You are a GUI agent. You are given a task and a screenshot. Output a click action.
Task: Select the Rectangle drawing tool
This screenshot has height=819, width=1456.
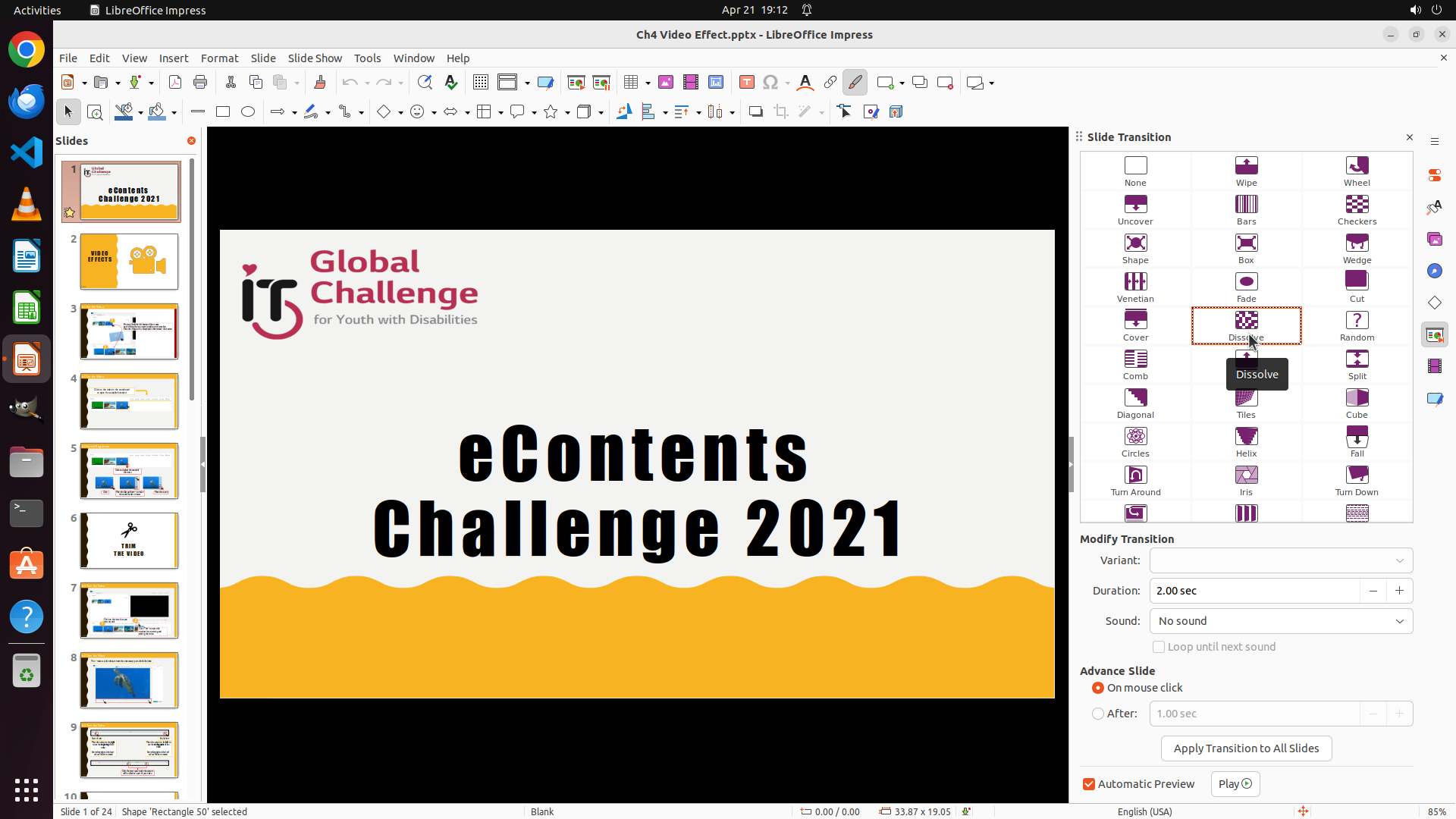pyautogui.click(x=223, y=112)
